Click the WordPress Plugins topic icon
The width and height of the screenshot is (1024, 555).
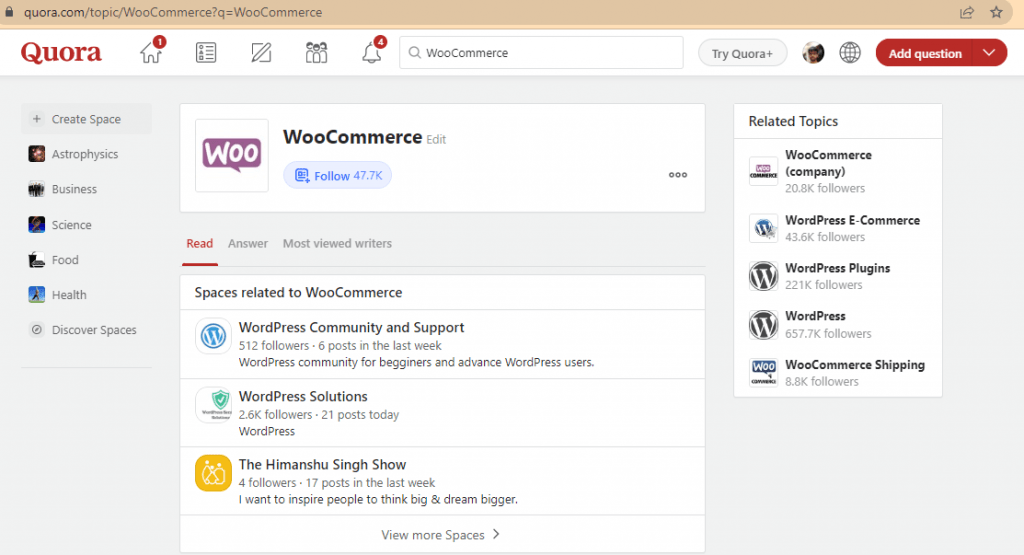(x=763, y=276)
